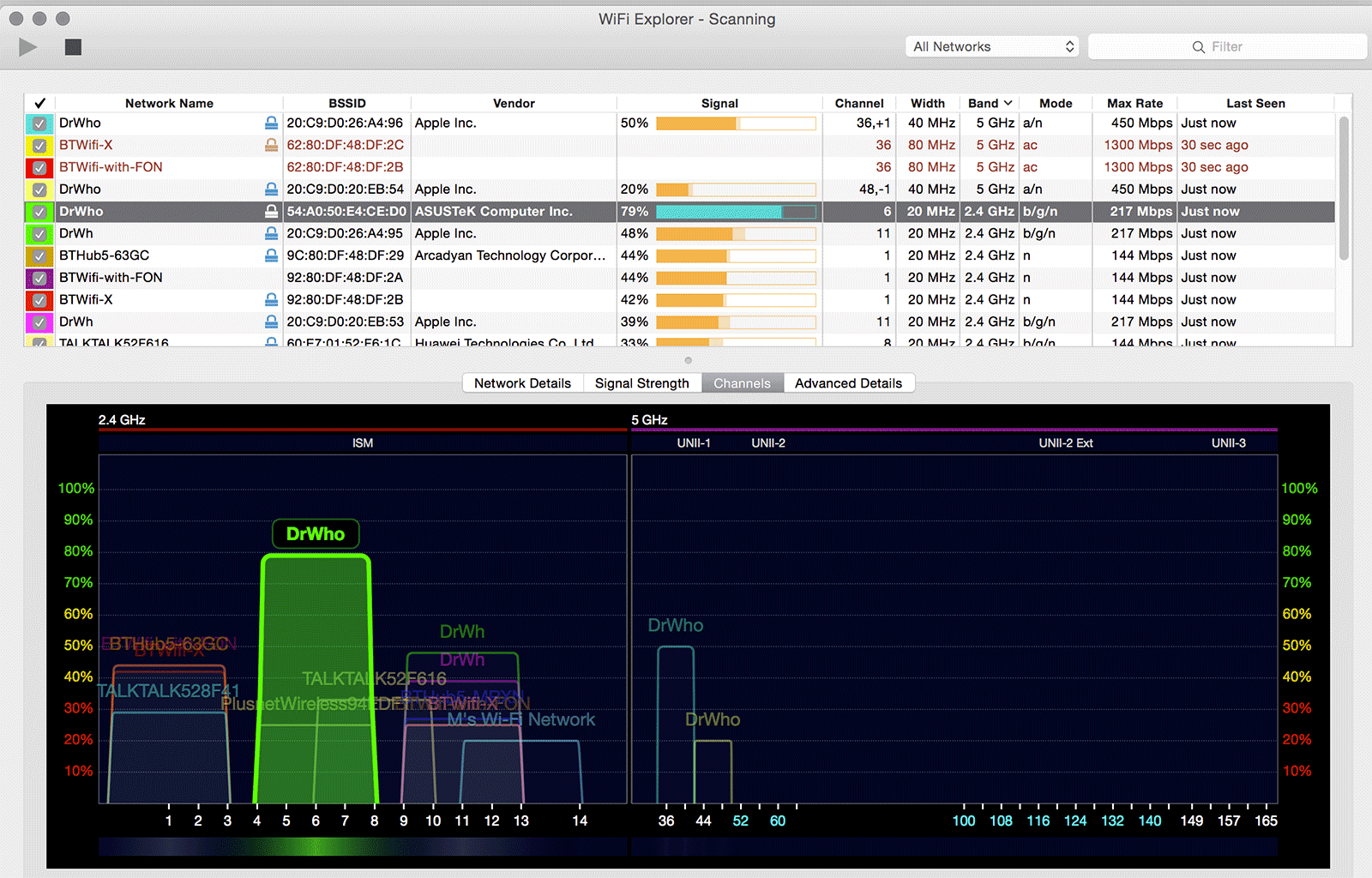This screenshot has width=1372, height=878.
Task: Toggle the select-all checkmark column header
Action: click(39, 103)
